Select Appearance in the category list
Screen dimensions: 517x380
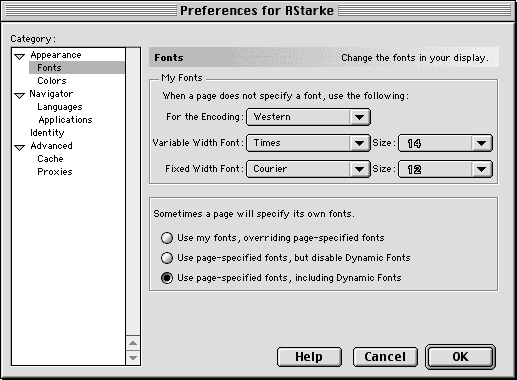56,55
